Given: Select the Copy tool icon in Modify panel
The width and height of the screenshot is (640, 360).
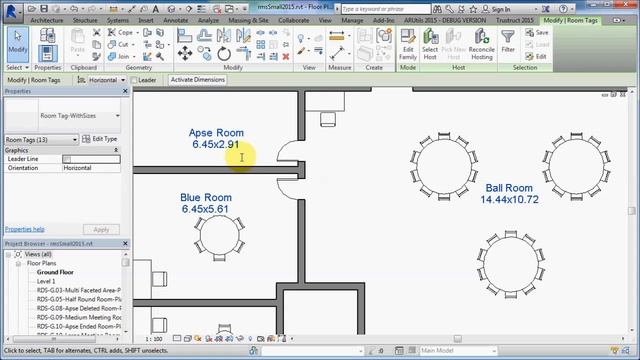Looking at the screenshot, I should tap(204, 53).
